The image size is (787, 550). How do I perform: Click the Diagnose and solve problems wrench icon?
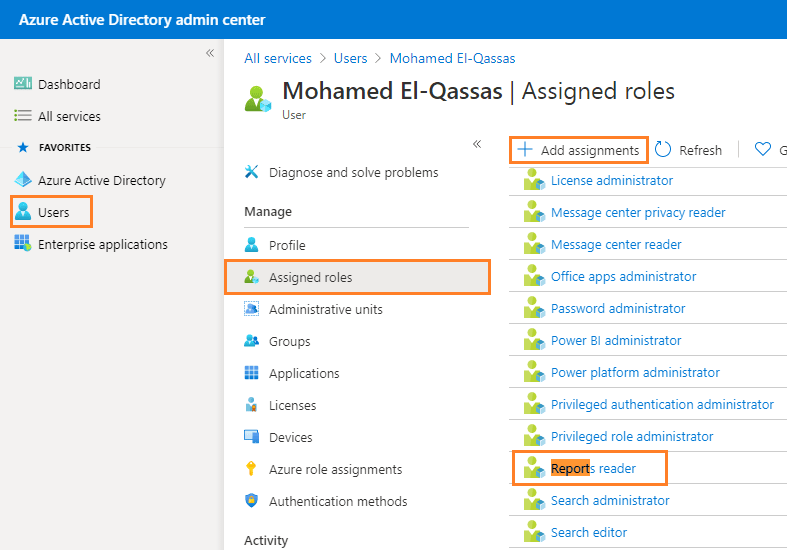pos(251,172)
